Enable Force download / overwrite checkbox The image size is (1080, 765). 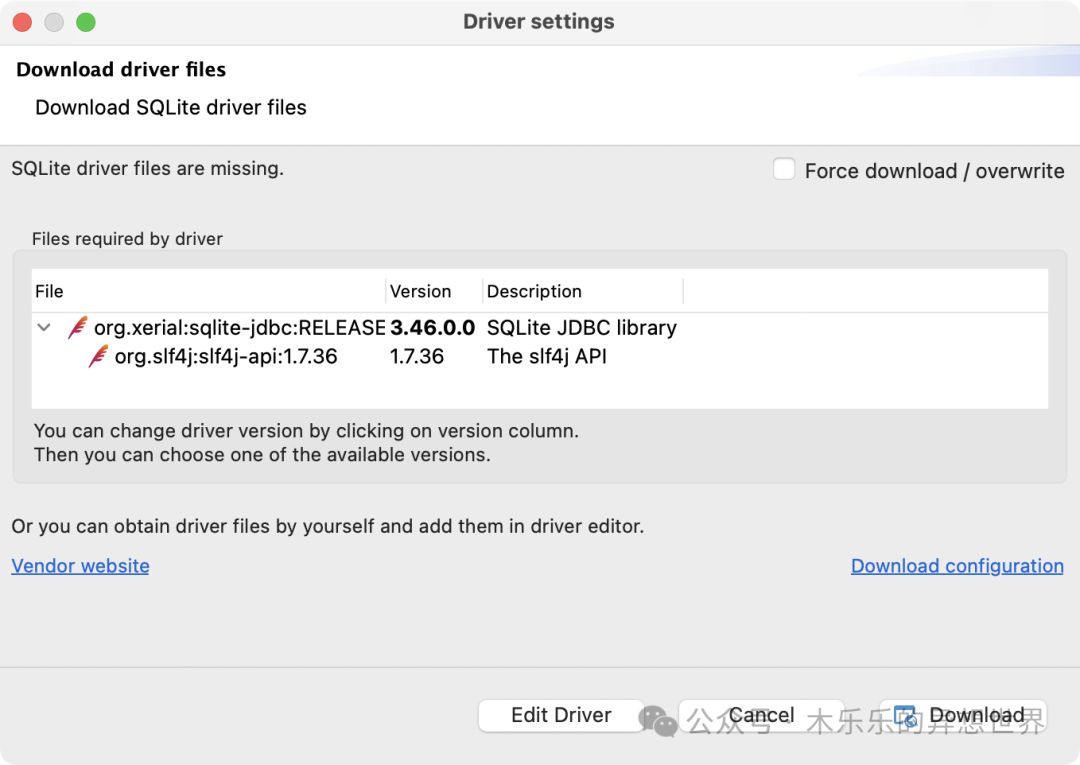(x=784, y=169)
